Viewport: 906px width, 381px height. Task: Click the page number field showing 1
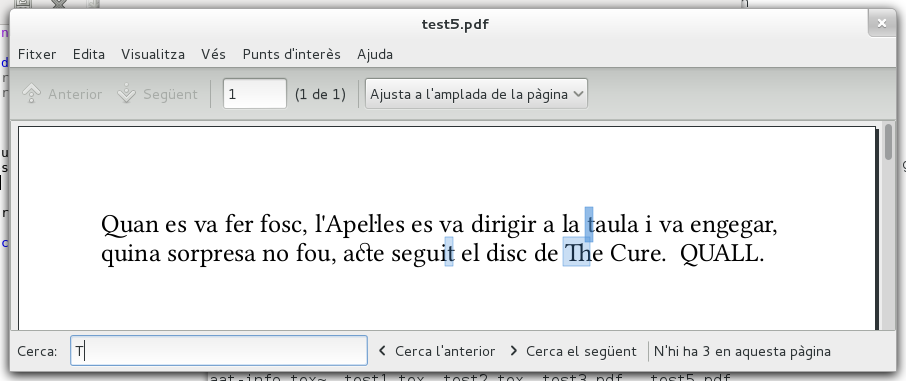255,94
